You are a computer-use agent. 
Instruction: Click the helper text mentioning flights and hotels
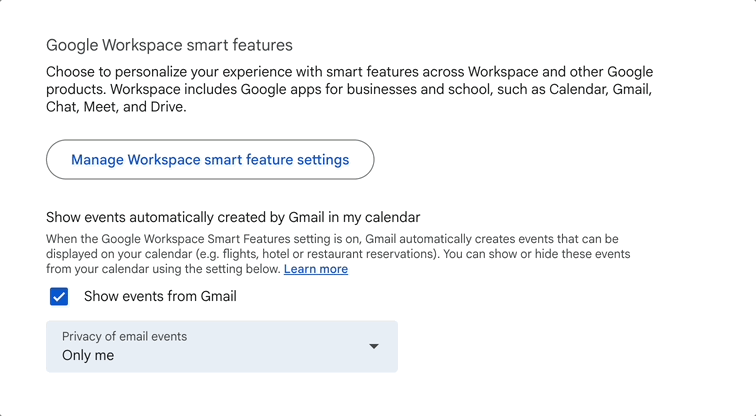pos(338,254)
